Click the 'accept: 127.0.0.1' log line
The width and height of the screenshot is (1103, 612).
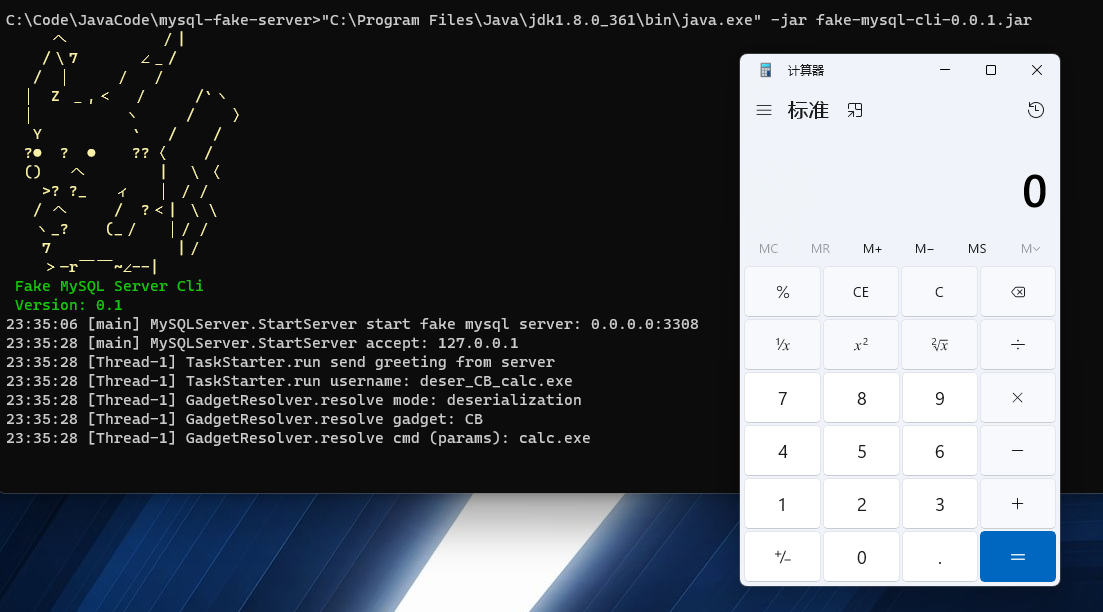click(x=262, y=343)
